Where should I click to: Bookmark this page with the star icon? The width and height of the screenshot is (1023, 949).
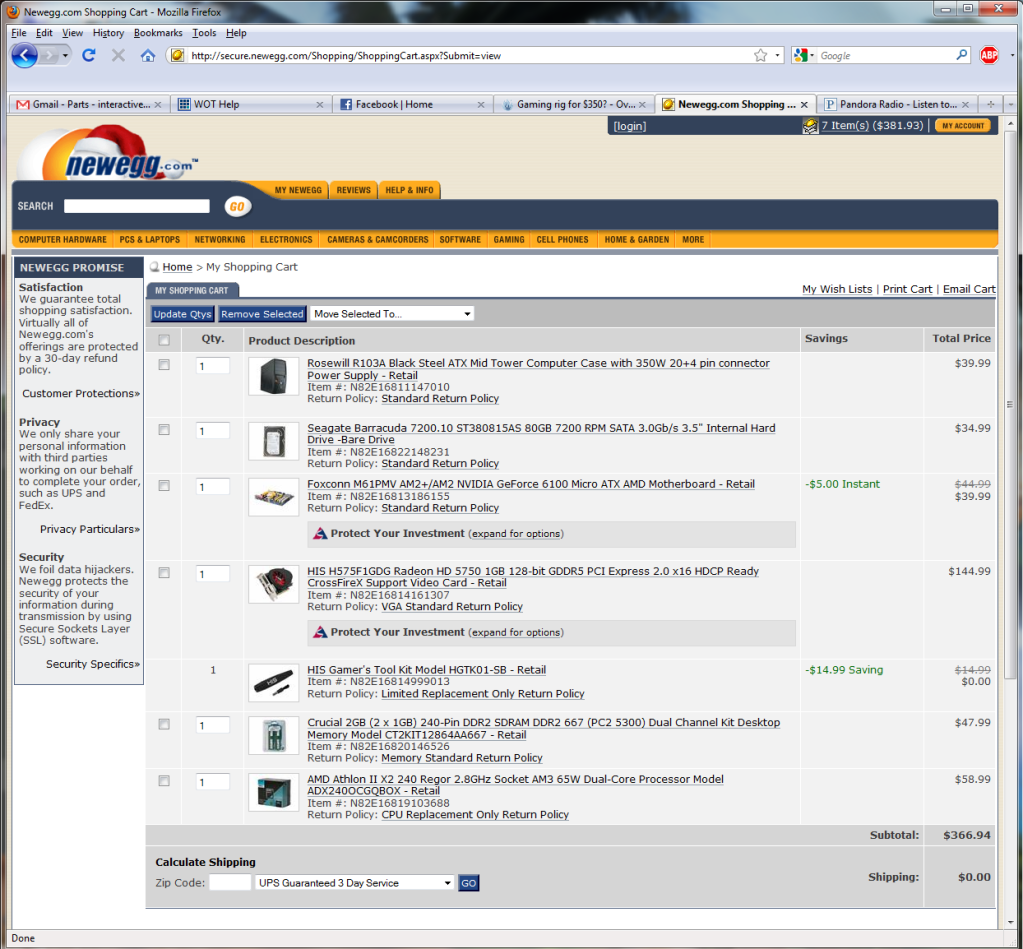coord(760,55)
